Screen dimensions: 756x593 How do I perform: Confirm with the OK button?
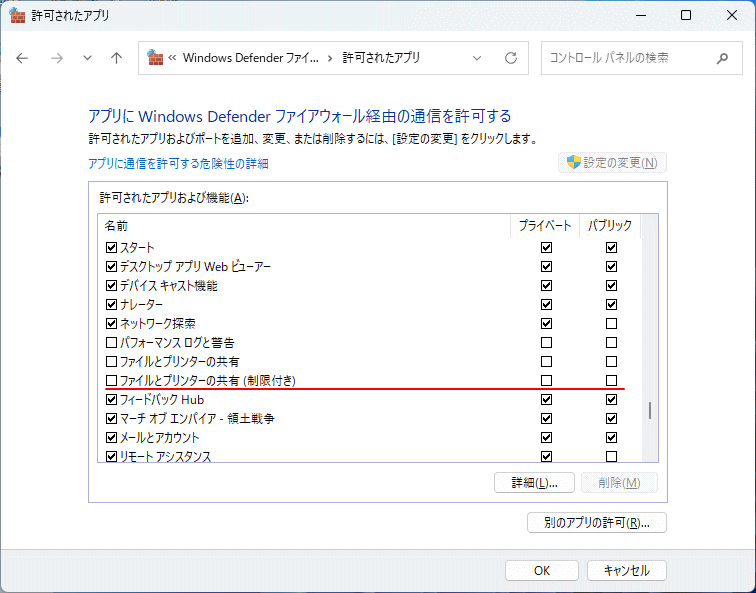pos(542,571)
